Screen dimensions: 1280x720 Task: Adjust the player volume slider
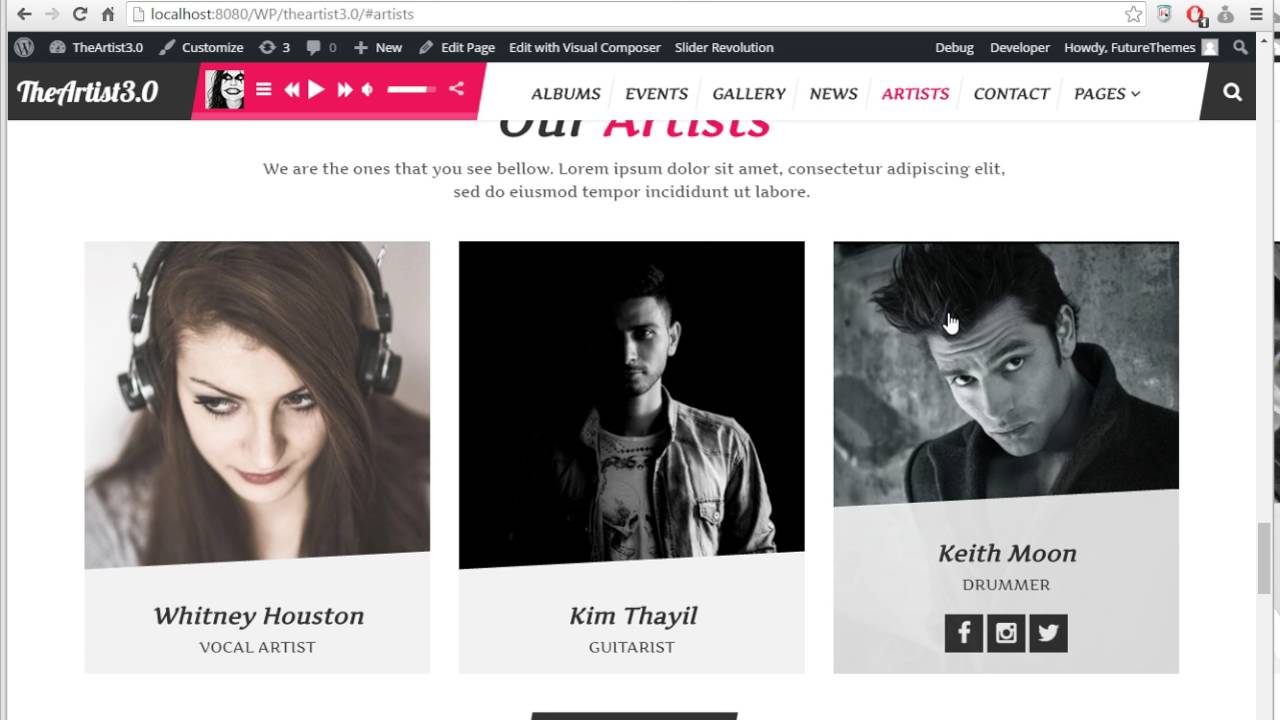pos(412,90)
